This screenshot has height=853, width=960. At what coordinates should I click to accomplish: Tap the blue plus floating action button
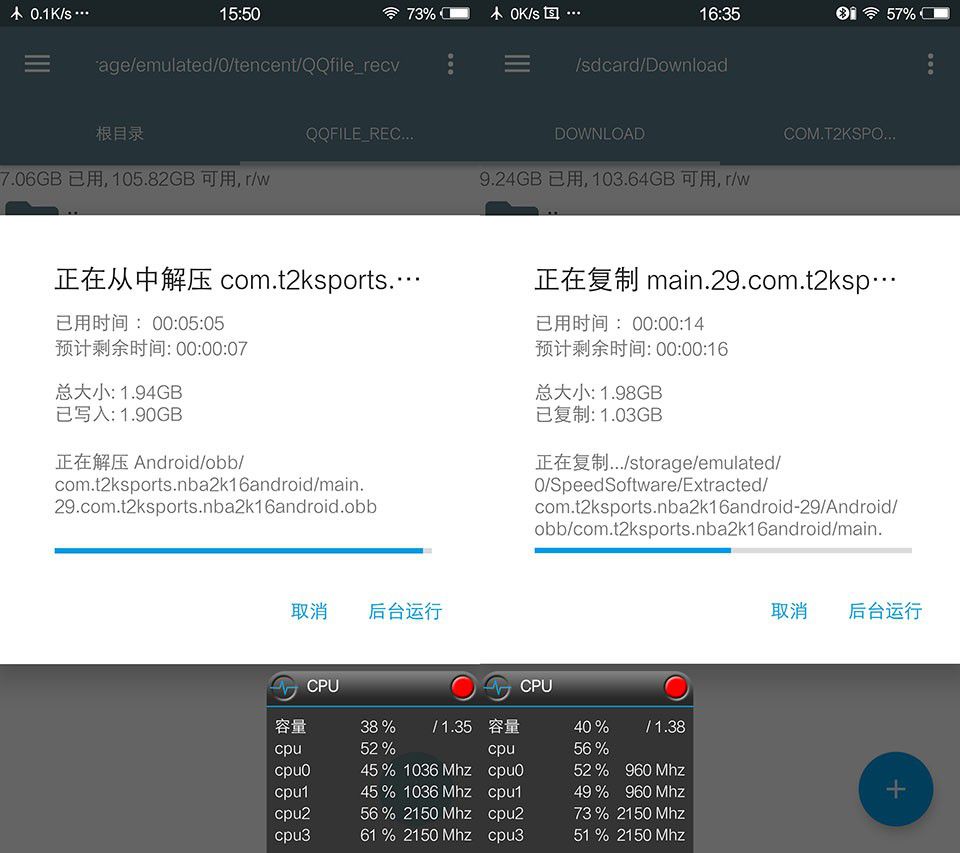coord(895,789)
